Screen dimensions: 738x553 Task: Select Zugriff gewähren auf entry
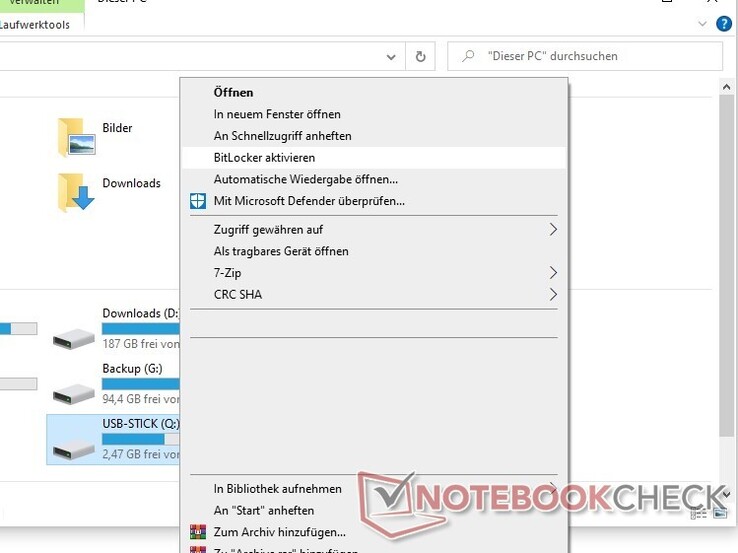click(374, 229)
